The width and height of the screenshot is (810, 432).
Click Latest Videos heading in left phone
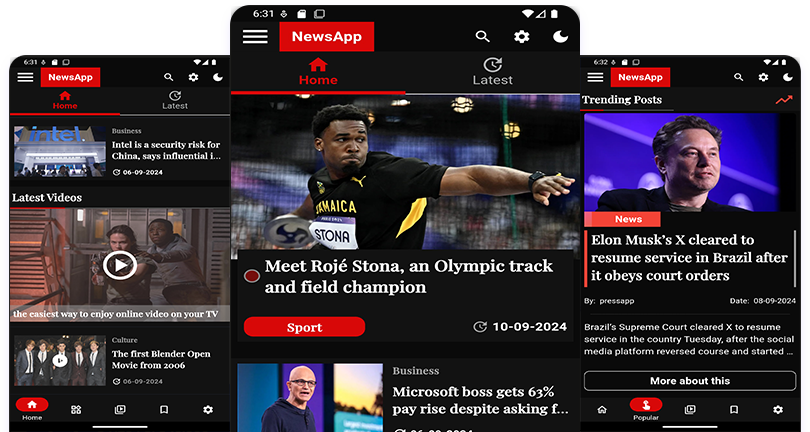(x=47, y=197)
